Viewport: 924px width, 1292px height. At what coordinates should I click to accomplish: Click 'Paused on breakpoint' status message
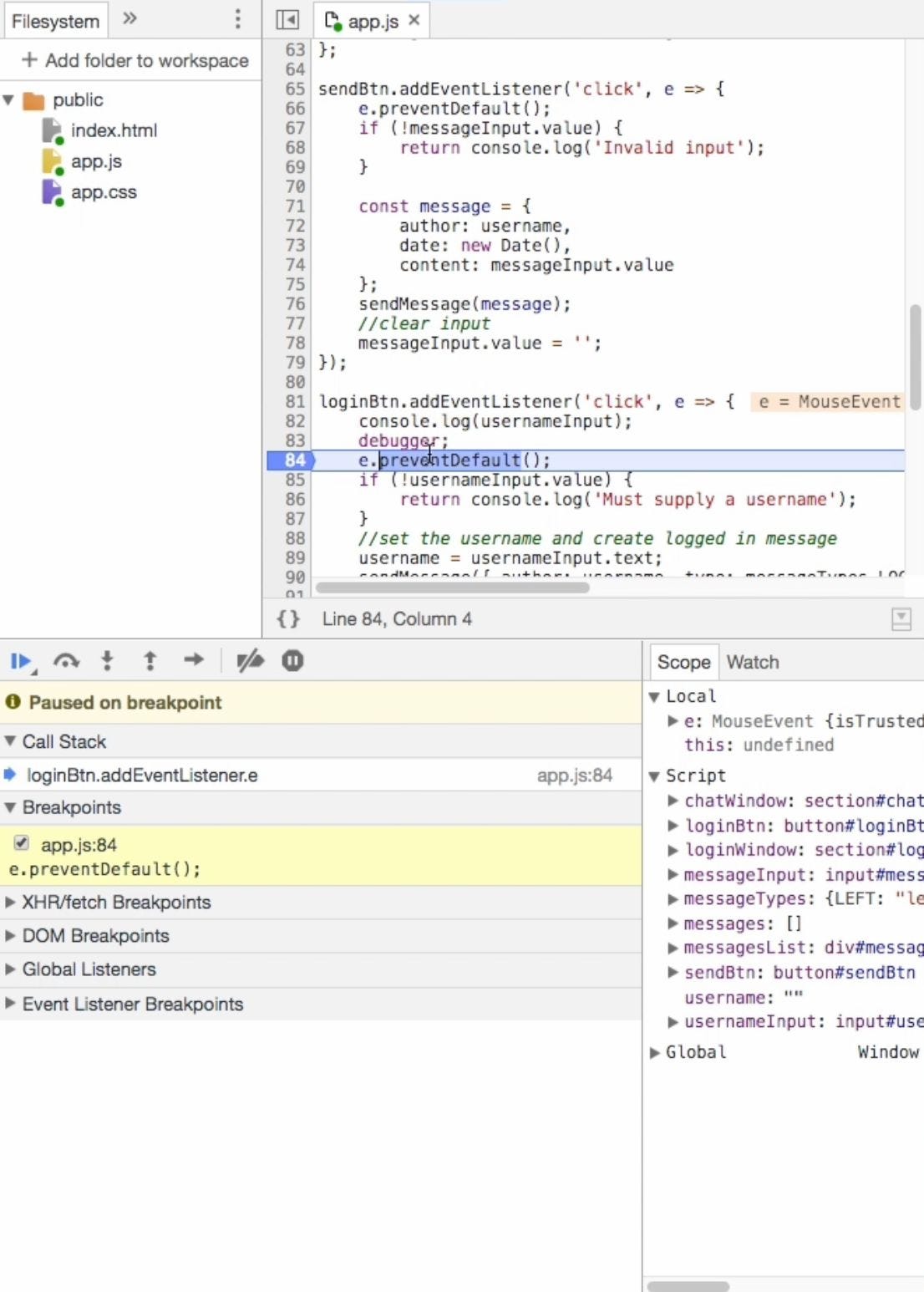pos(125,703)
